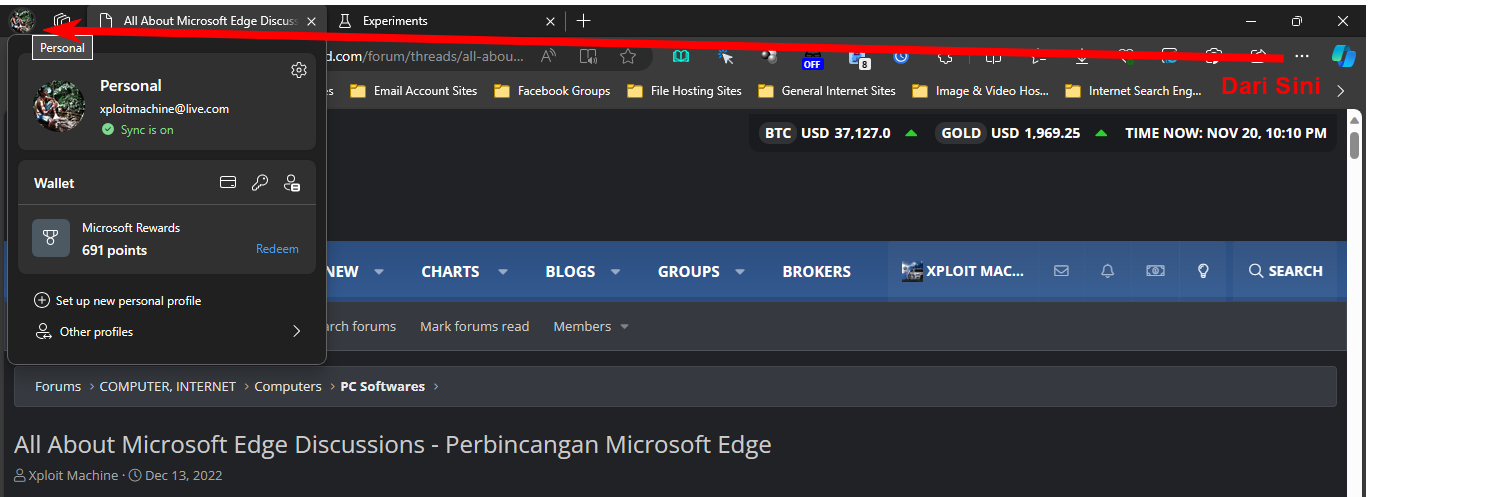
Task: Open the Copilot sidebar icon
Action: point(1343,56)
